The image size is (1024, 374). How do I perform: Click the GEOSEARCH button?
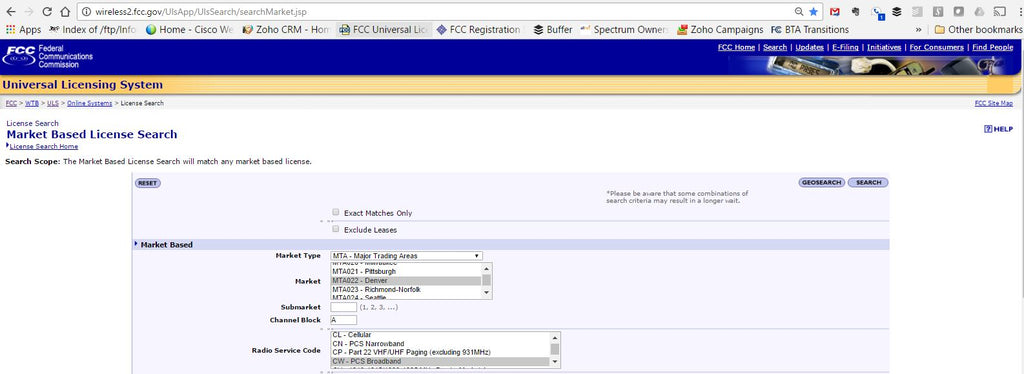tap(822, 183)
